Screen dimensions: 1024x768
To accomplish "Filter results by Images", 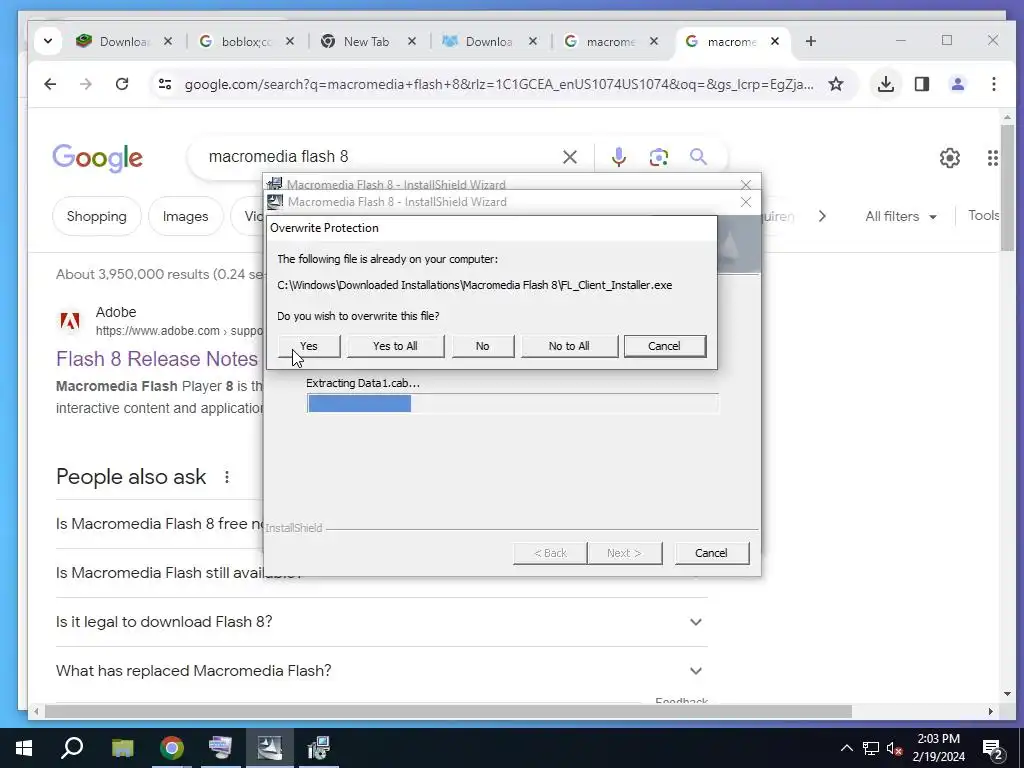I will click(185, 216).
